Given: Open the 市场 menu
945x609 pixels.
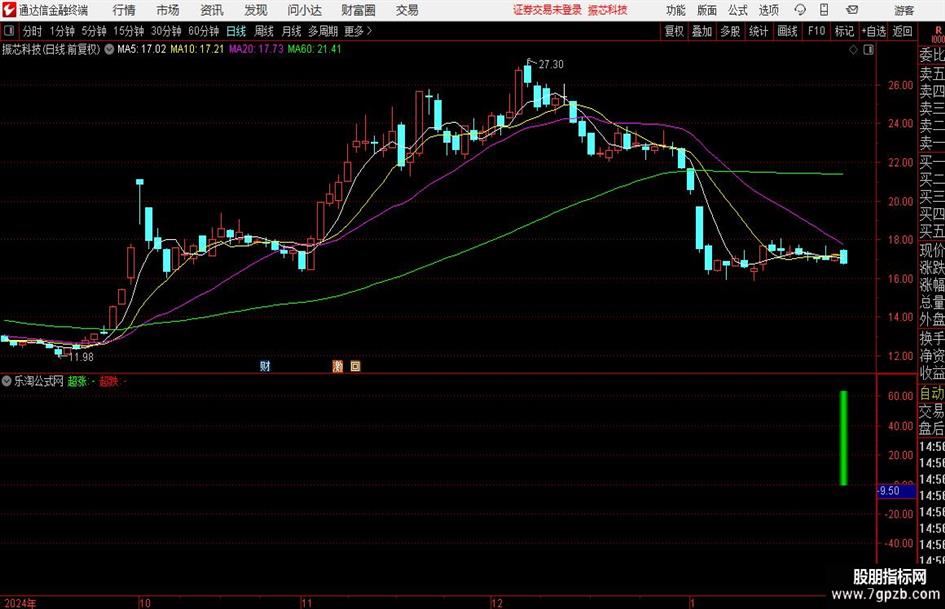Looking at the screenshot, I should click(168, 10).
